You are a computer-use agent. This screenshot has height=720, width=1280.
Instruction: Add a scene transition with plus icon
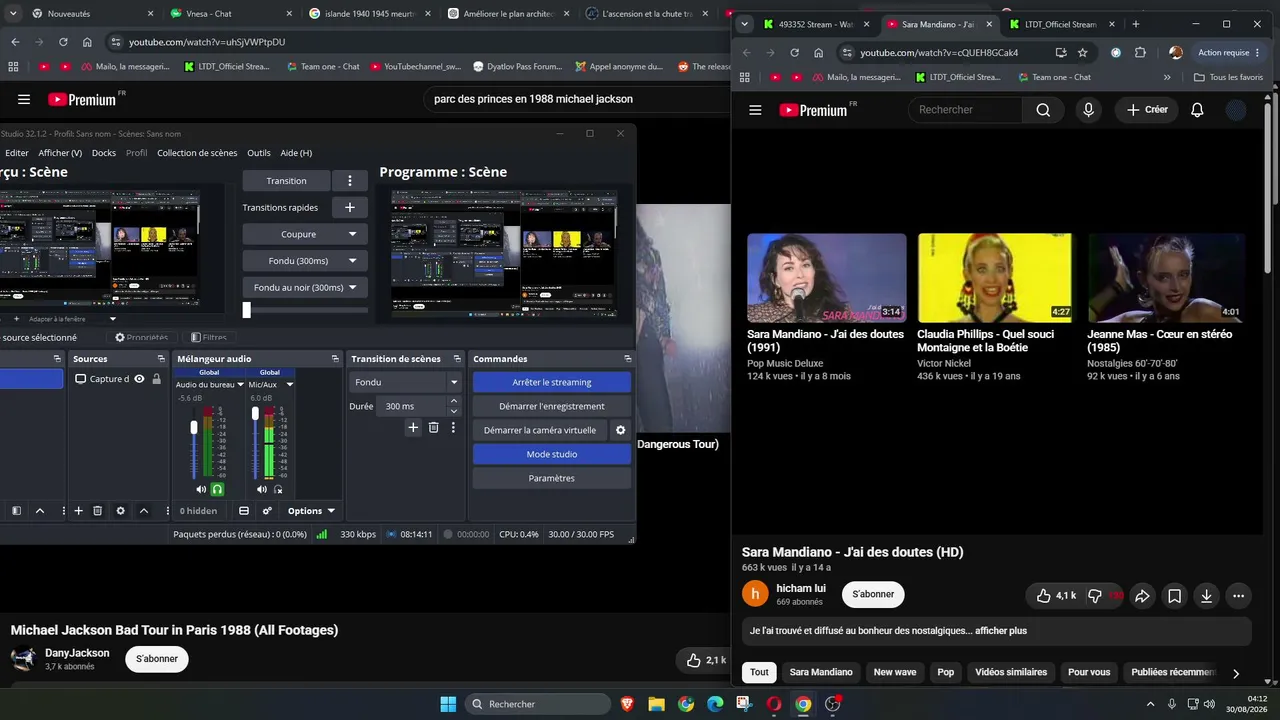point(413,427)
